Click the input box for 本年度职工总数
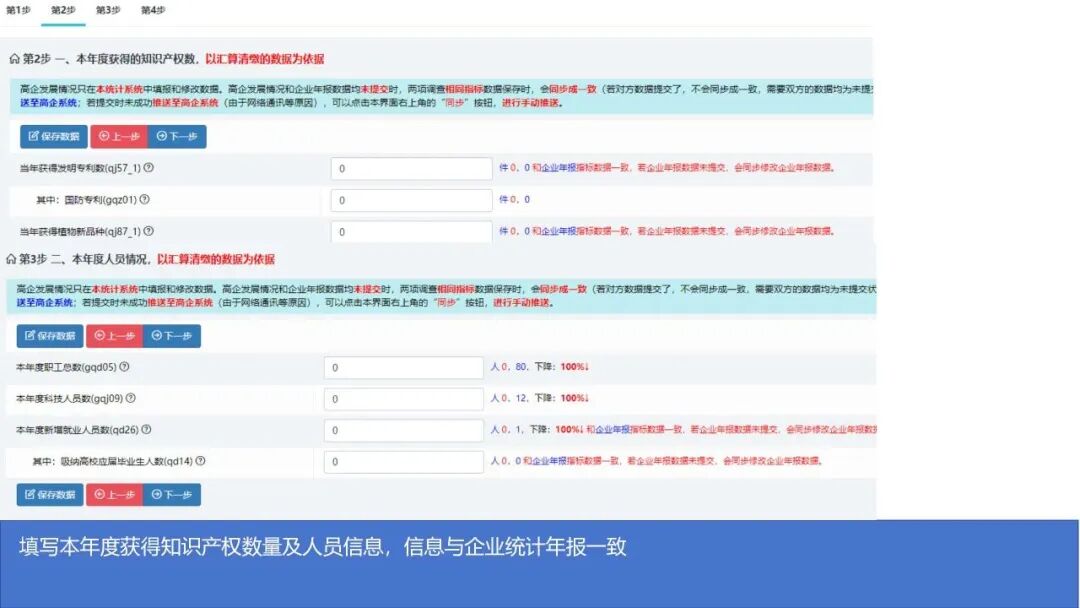This screenshot has width=1080, height=608. [x=405, y=368]
